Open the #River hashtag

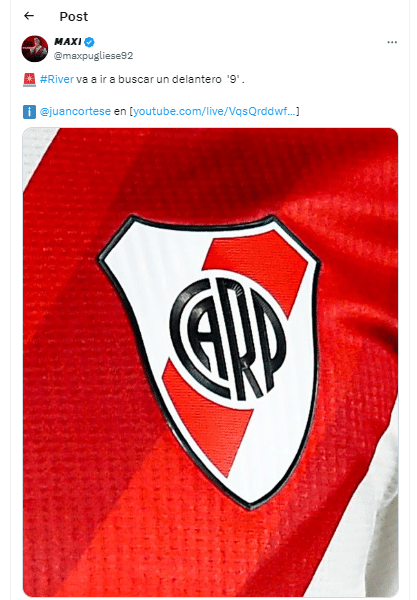click(57, 79)
